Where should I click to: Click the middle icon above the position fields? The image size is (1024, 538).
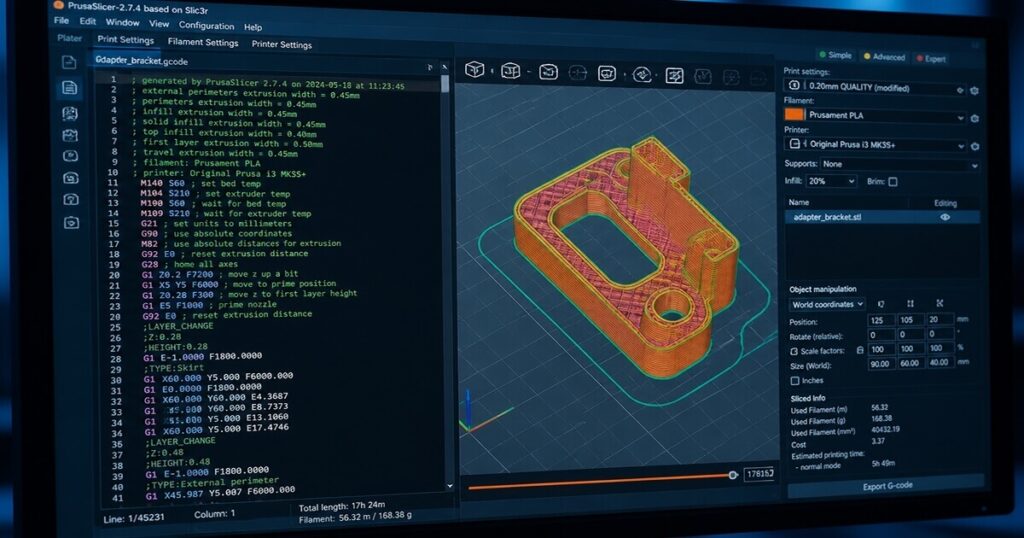910,304
